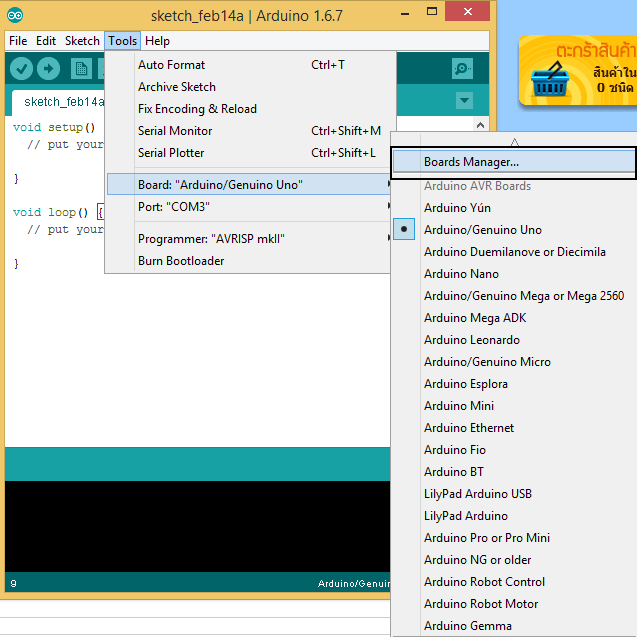Click the Upload arrow toolbar icon

(48, 69)
